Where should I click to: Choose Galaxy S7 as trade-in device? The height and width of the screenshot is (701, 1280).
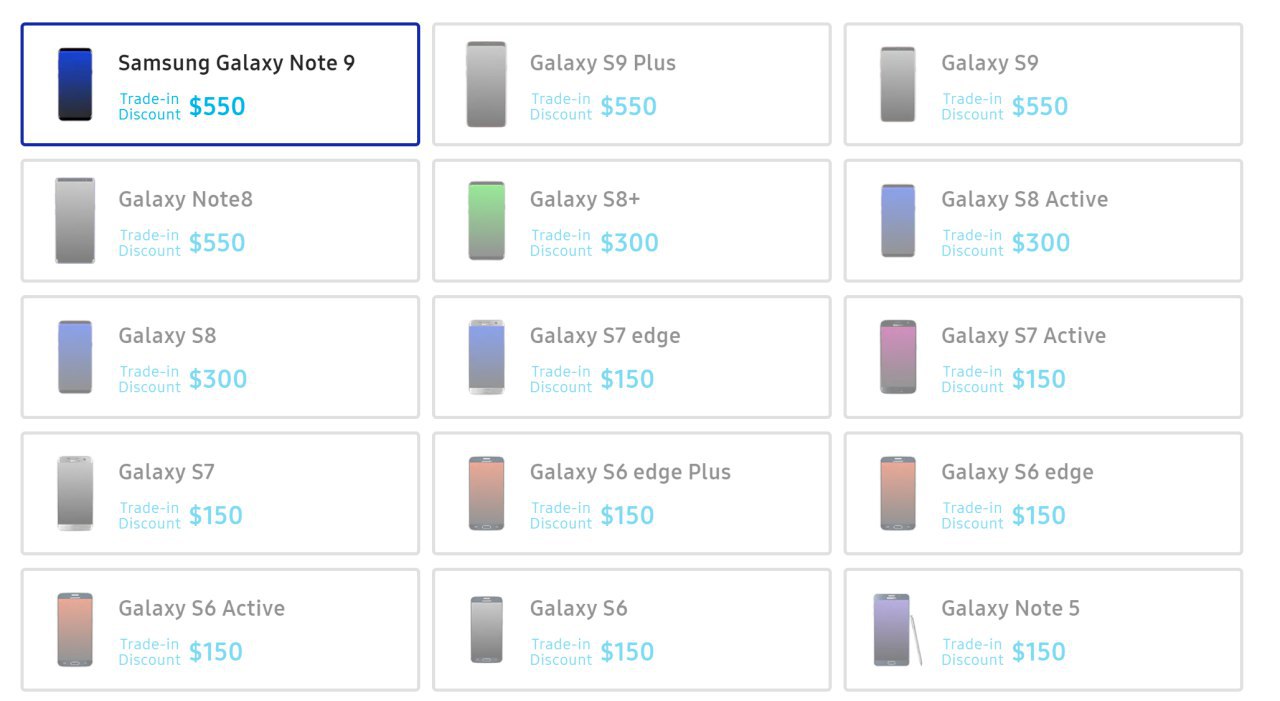[x=220, y=493]
